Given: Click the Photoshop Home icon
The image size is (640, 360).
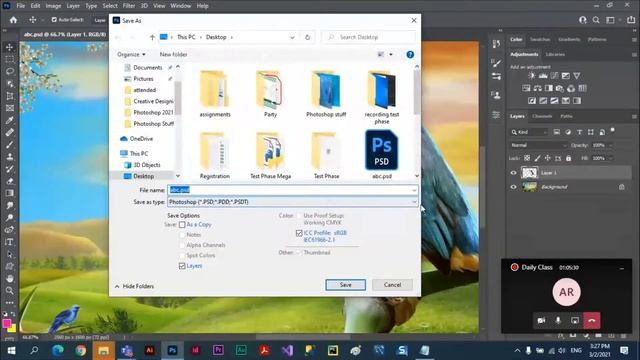Looking at the screenshot, I should click(x=13, y=20).
